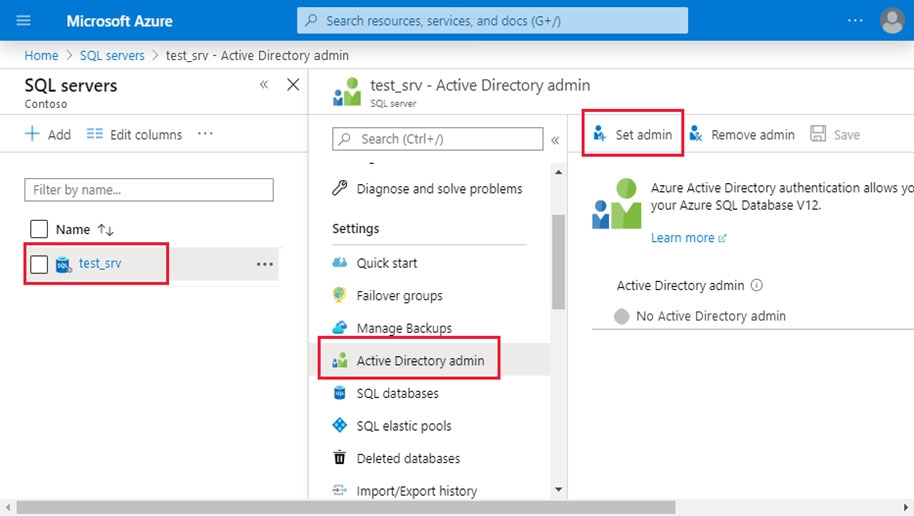Click the menu scrollbar down arrow

pos(558,489)
